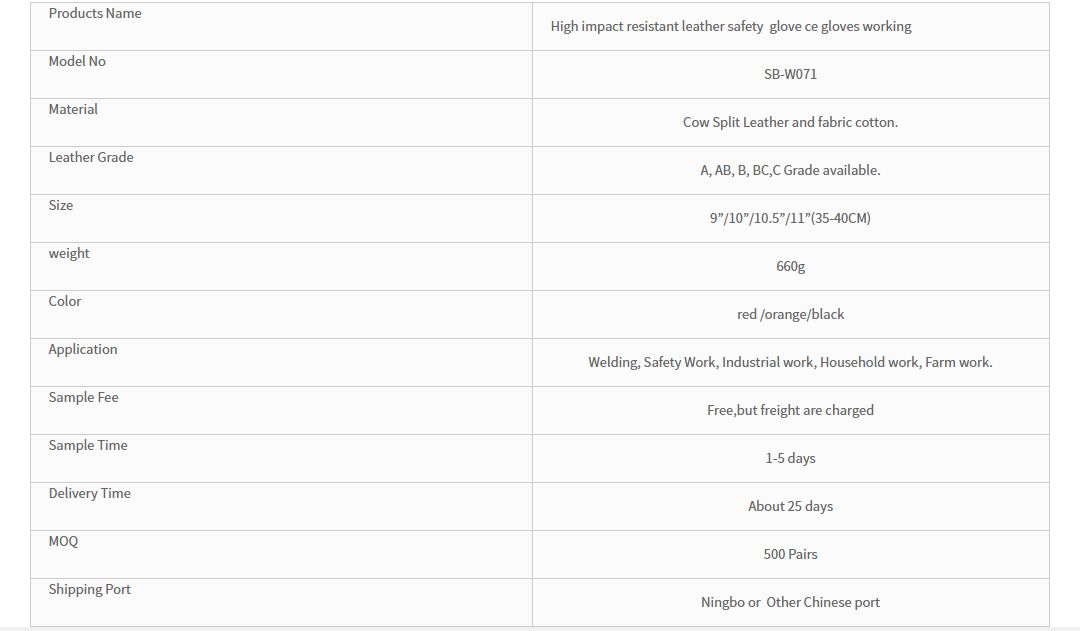
Task: Click the Leather Grade label
Action: pyautogui.click(x=91, y=157)
